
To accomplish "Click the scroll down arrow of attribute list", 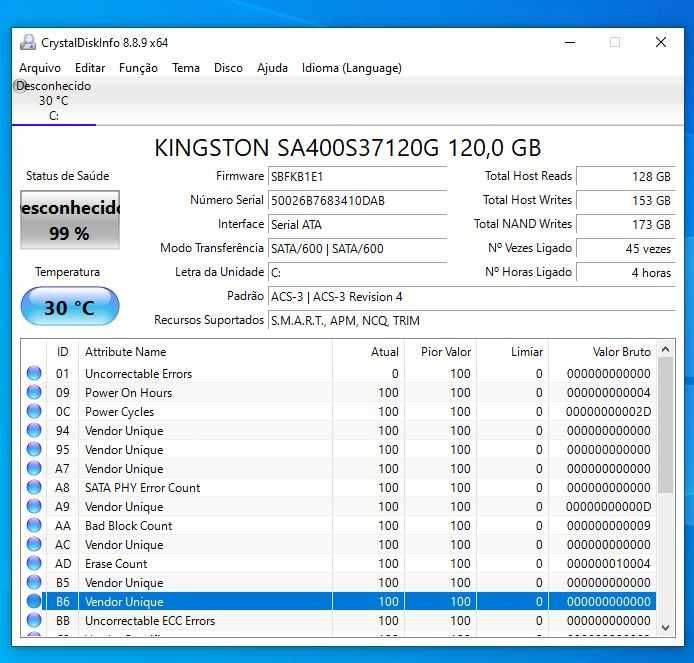I will 665,628.
